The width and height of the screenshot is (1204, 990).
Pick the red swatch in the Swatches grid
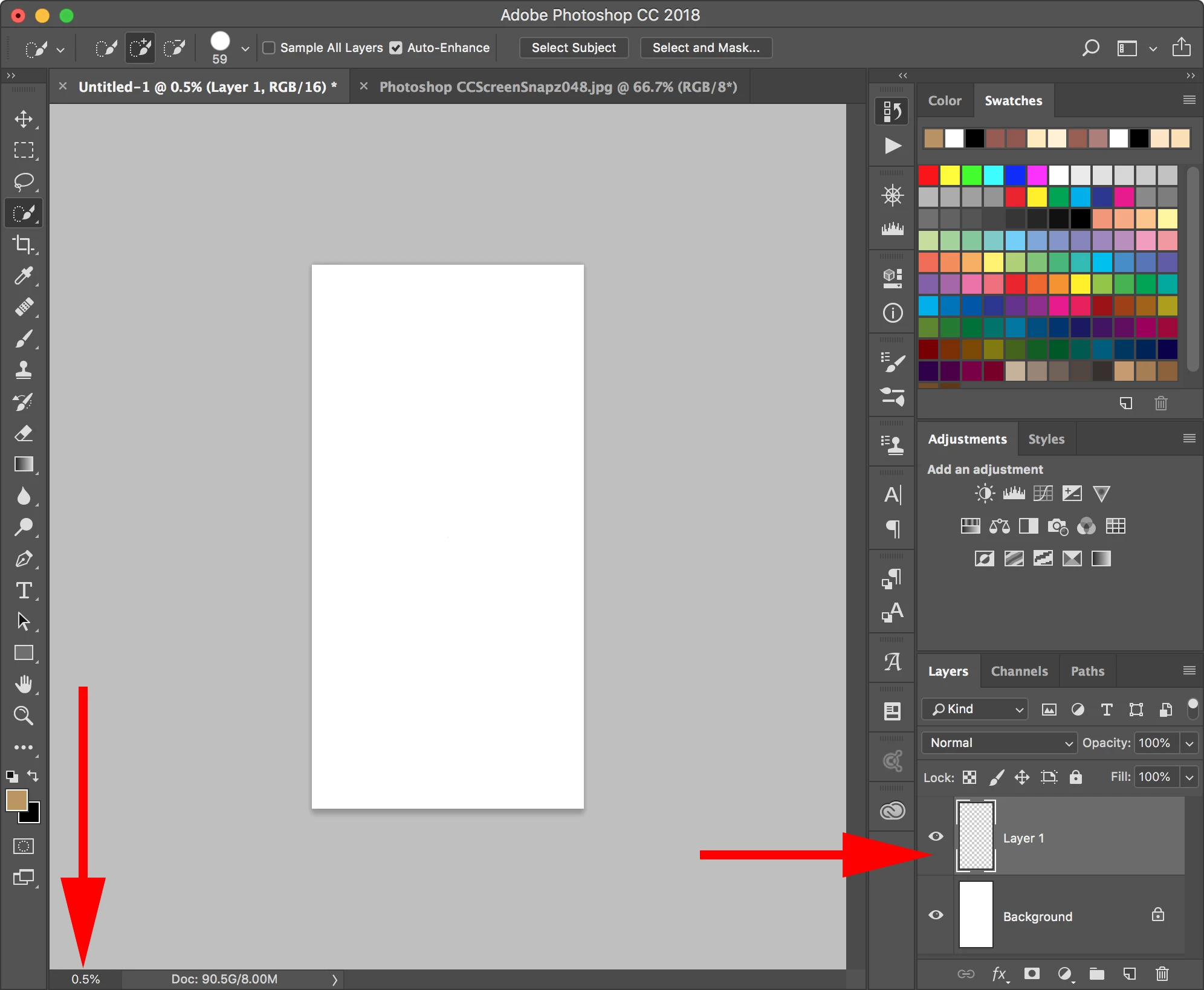(928, 176)
